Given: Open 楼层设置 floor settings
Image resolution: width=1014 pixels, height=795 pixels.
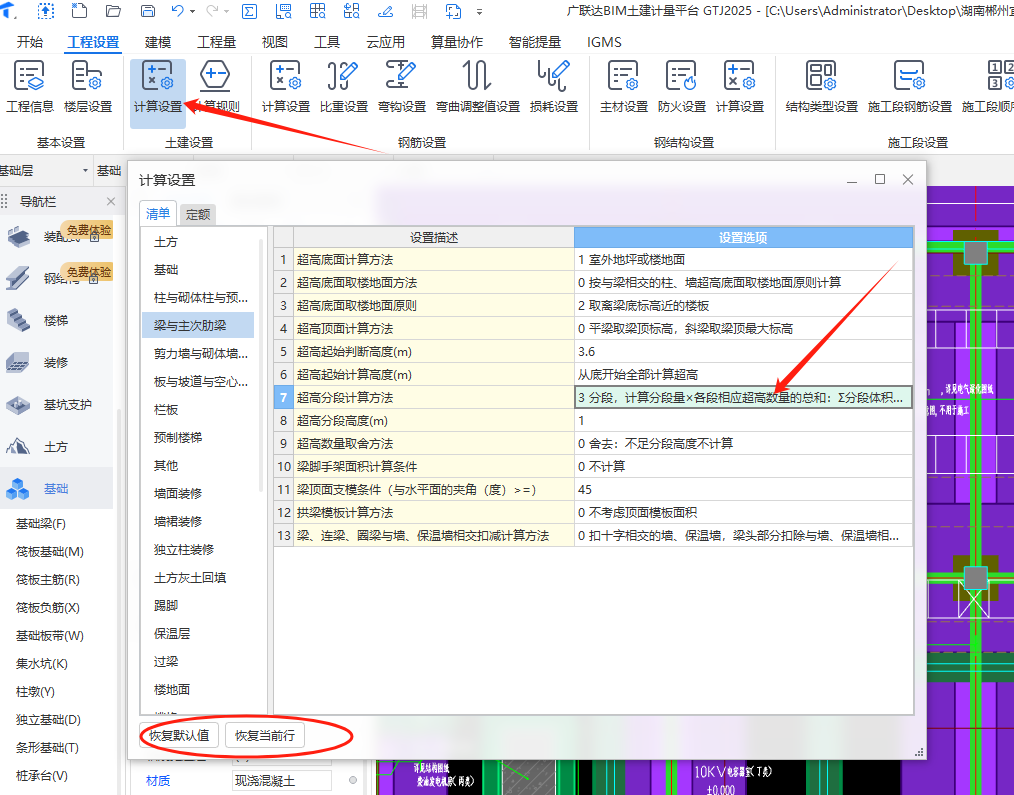Looking at the screenshot, I should 88,87.
